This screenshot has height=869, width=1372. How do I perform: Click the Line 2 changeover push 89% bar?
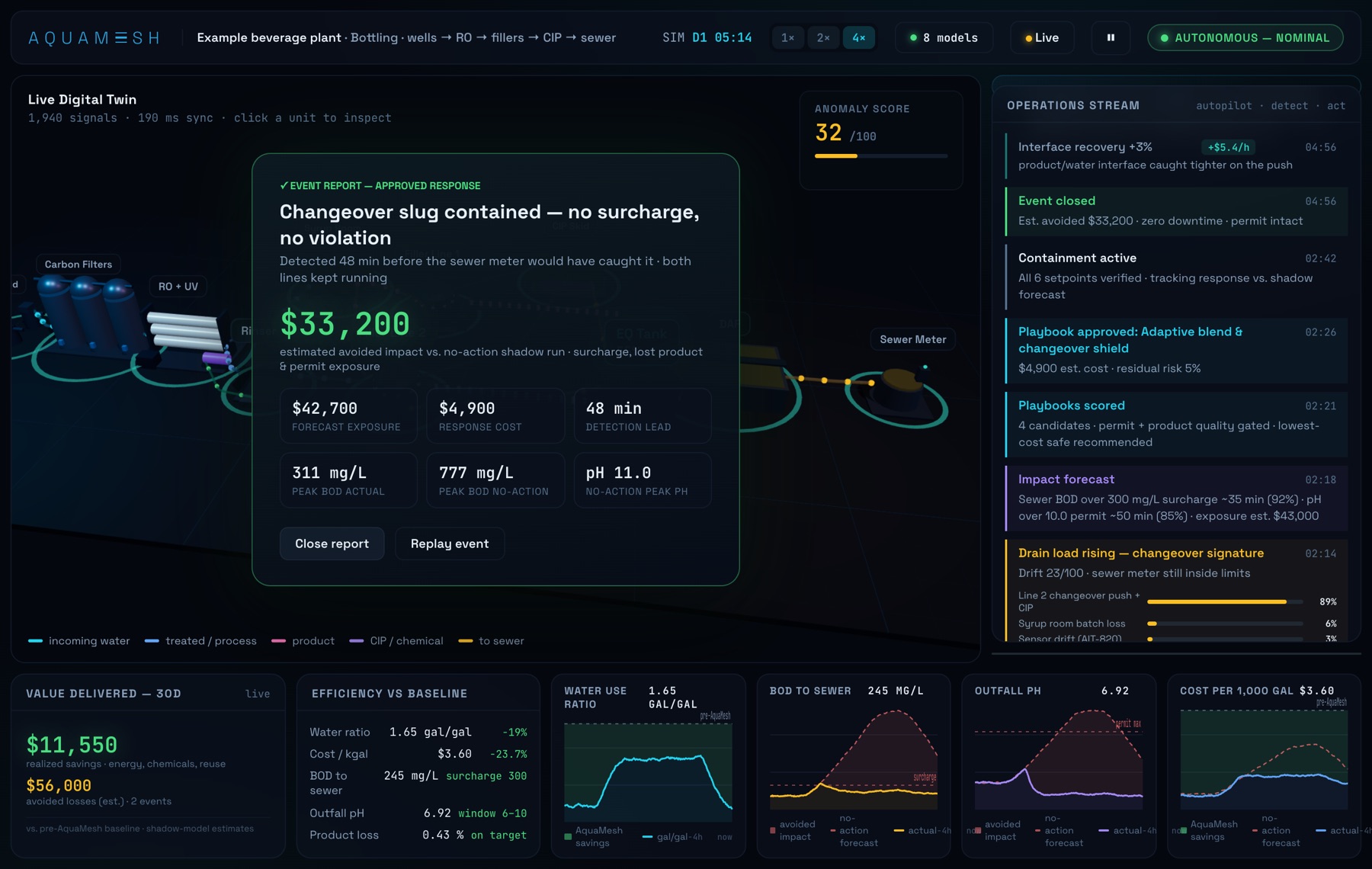click(1225, 601)
